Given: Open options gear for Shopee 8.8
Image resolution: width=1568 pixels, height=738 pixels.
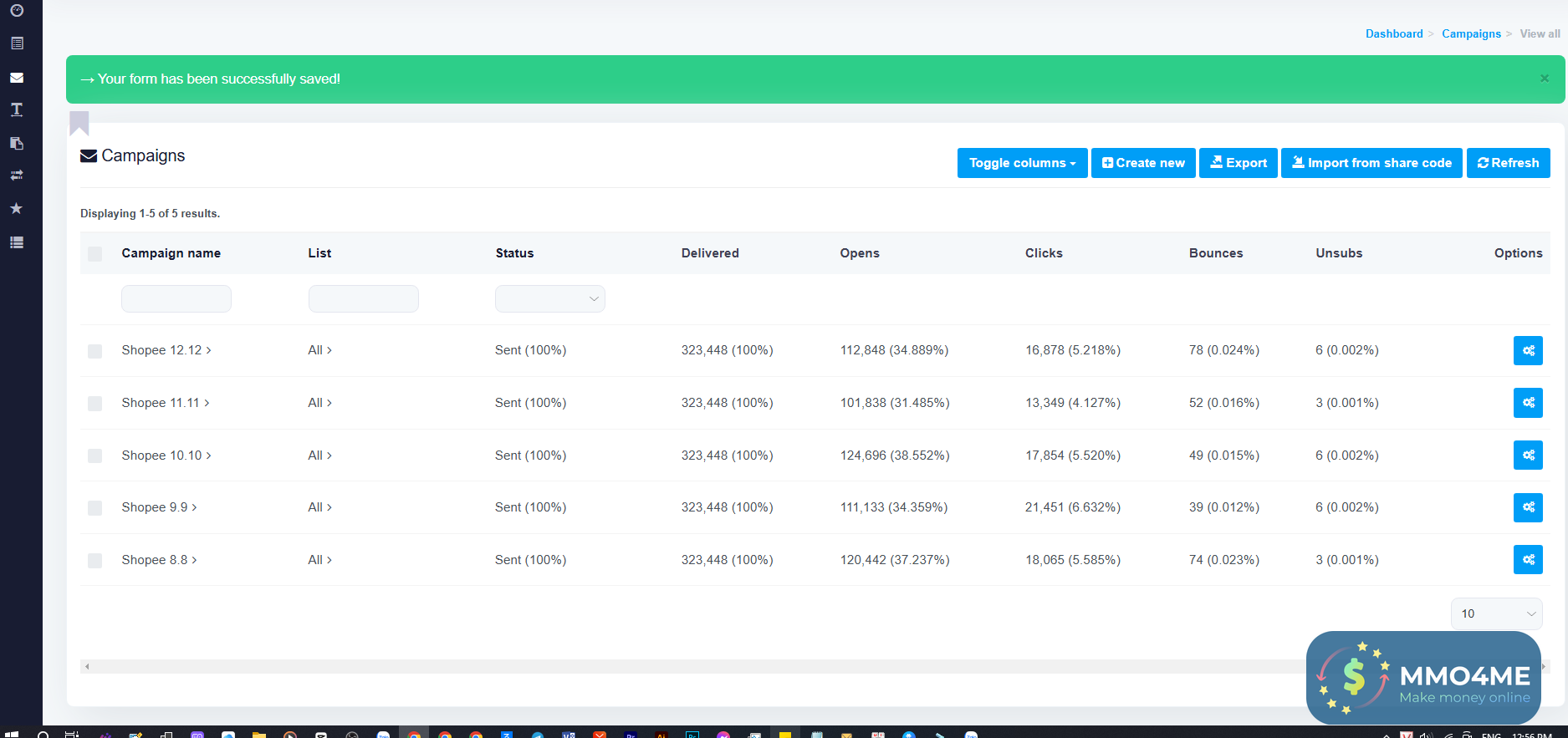Looking at the screenshot, I should [x=1527, y=560].
